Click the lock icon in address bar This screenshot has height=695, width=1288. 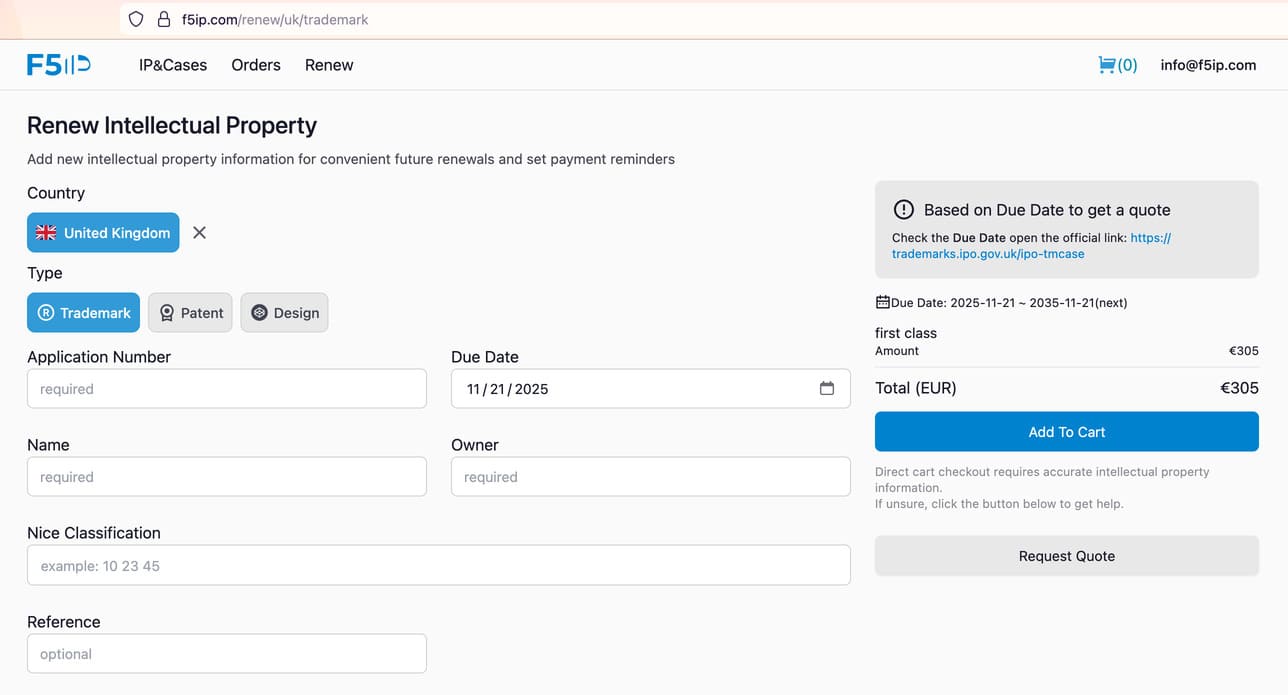(x=164, y=19)
